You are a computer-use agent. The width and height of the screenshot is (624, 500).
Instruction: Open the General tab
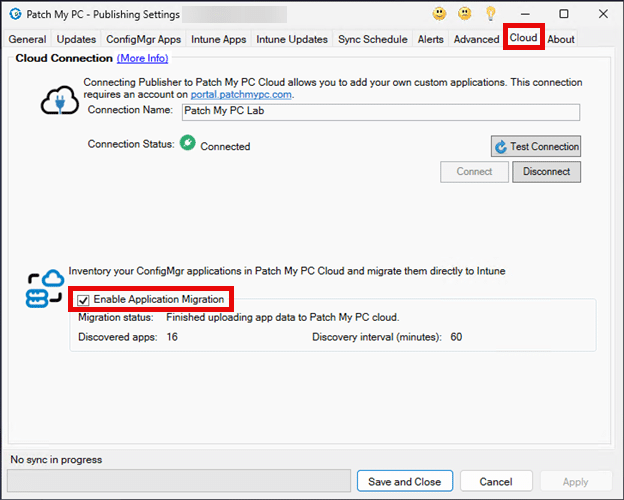27,39
